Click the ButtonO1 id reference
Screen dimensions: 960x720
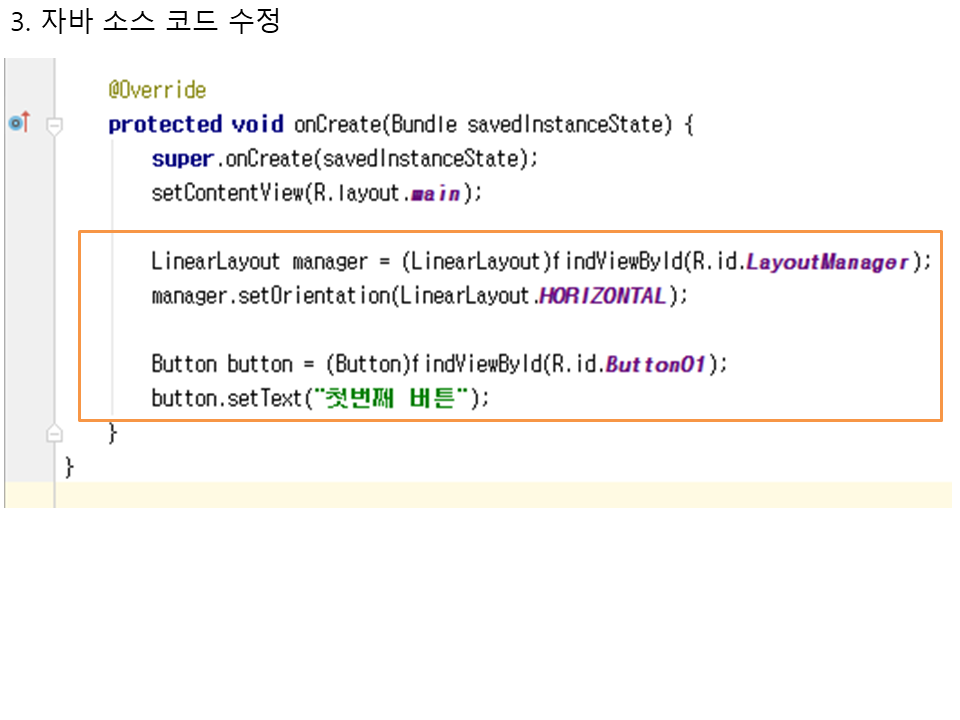click(x=656, y=364)
